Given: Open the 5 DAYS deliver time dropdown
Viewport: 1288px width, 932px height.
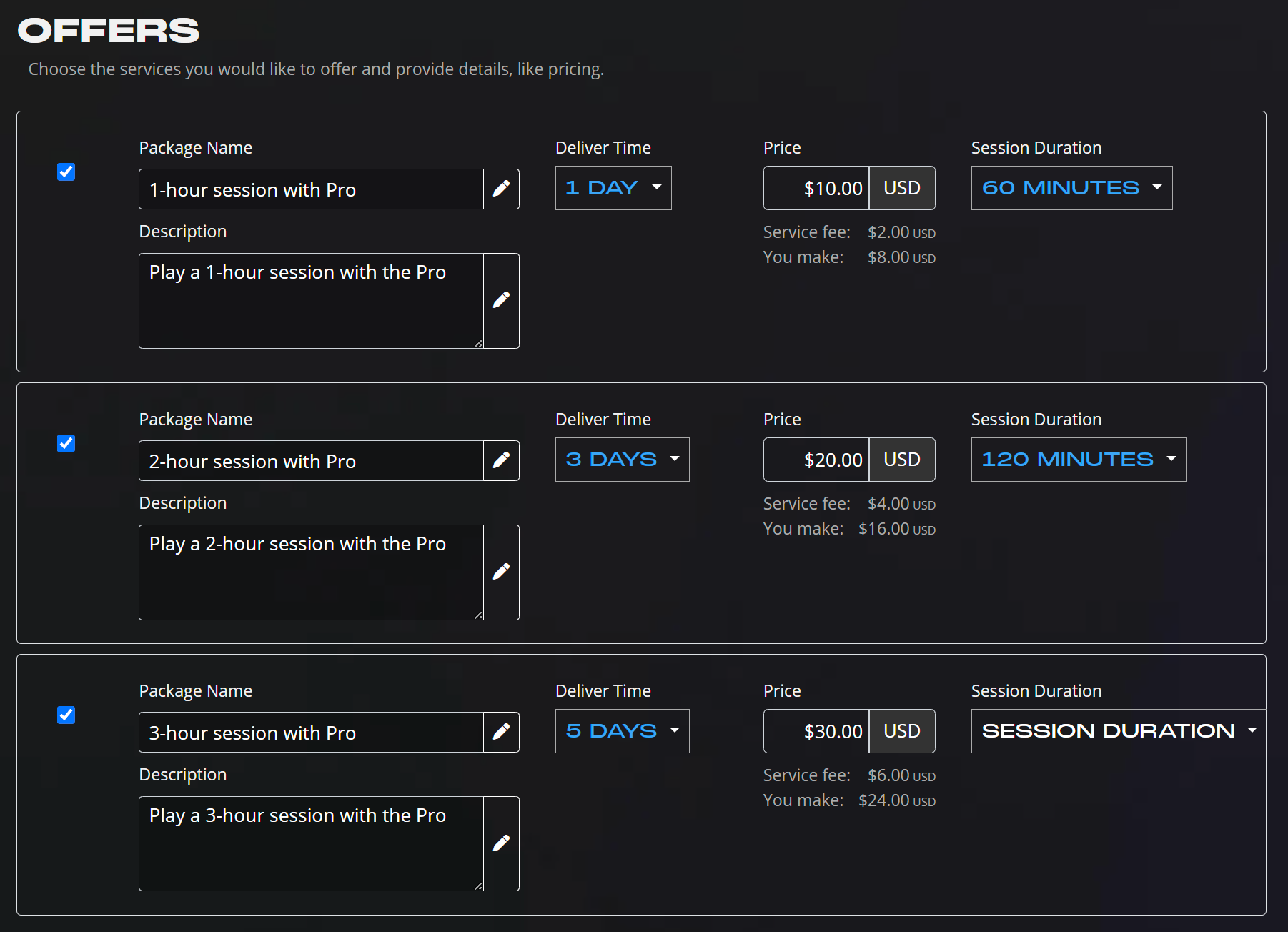Looking at the screenshot, I should pyautogui.click(x=622, y=731).
